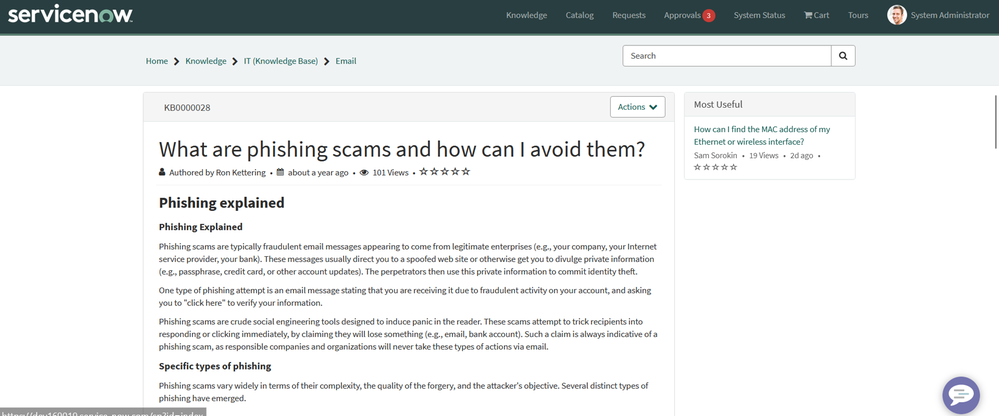Go to Requests in navigation
Screen dimensions: 999x416
pyautogui.click(x=628, y=15)
